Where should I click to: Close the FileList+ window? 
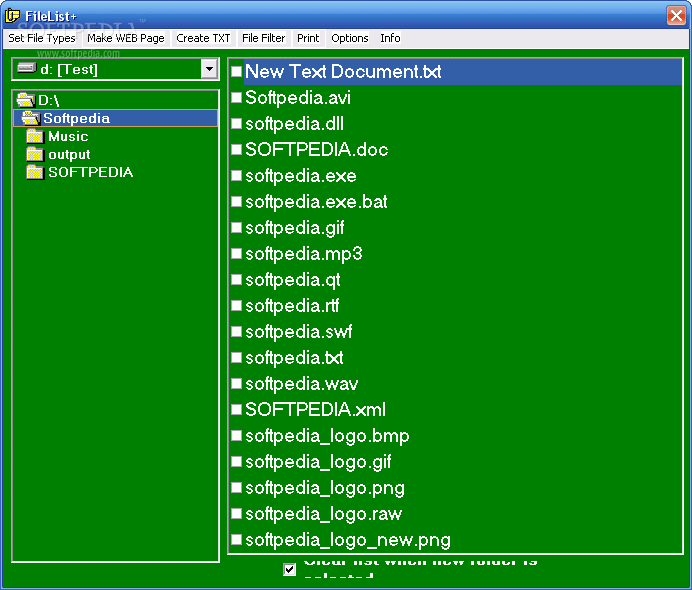pos(676,15)
